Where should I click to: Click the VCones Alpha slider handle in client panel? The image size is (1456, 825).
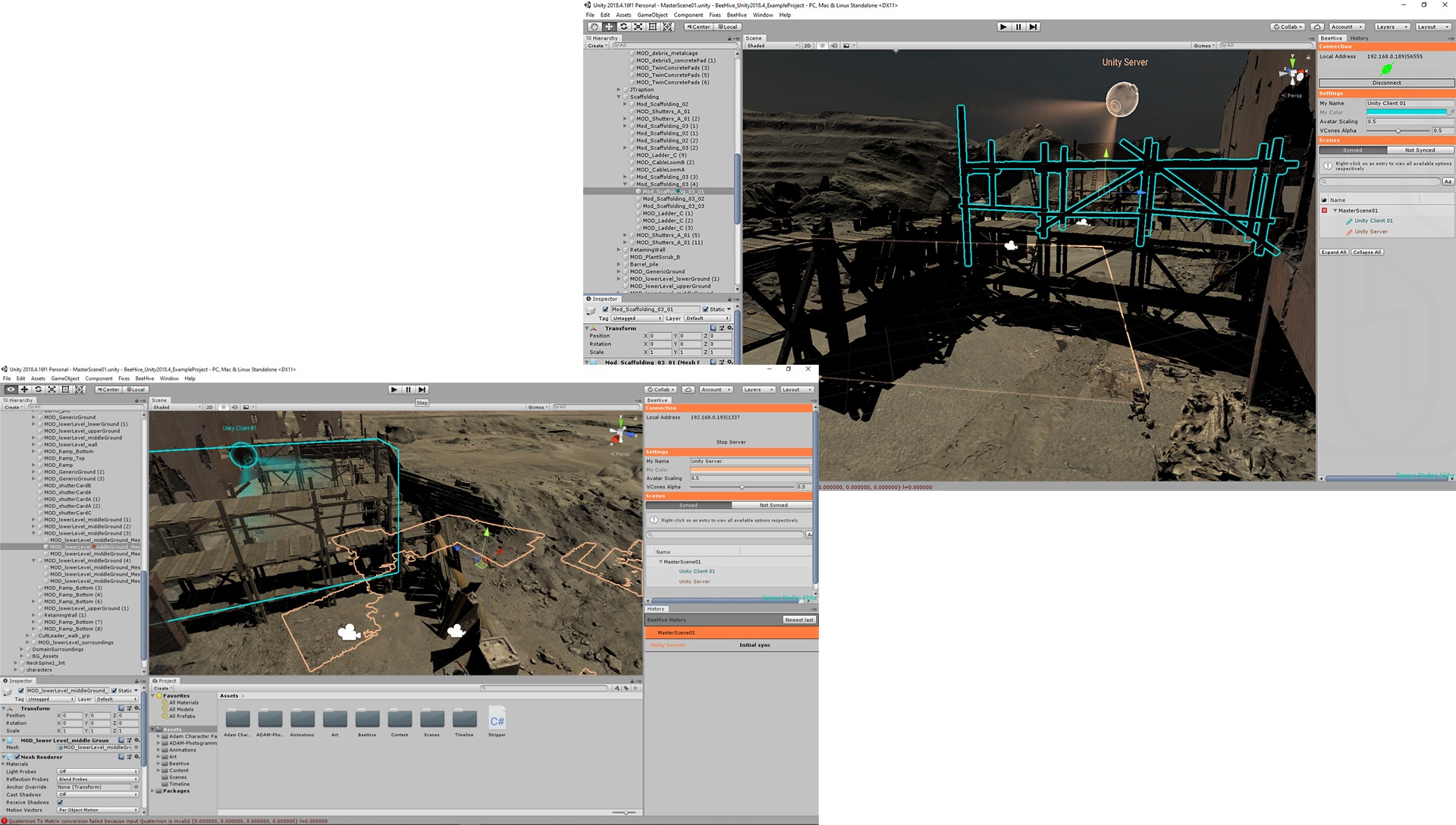1398,130
